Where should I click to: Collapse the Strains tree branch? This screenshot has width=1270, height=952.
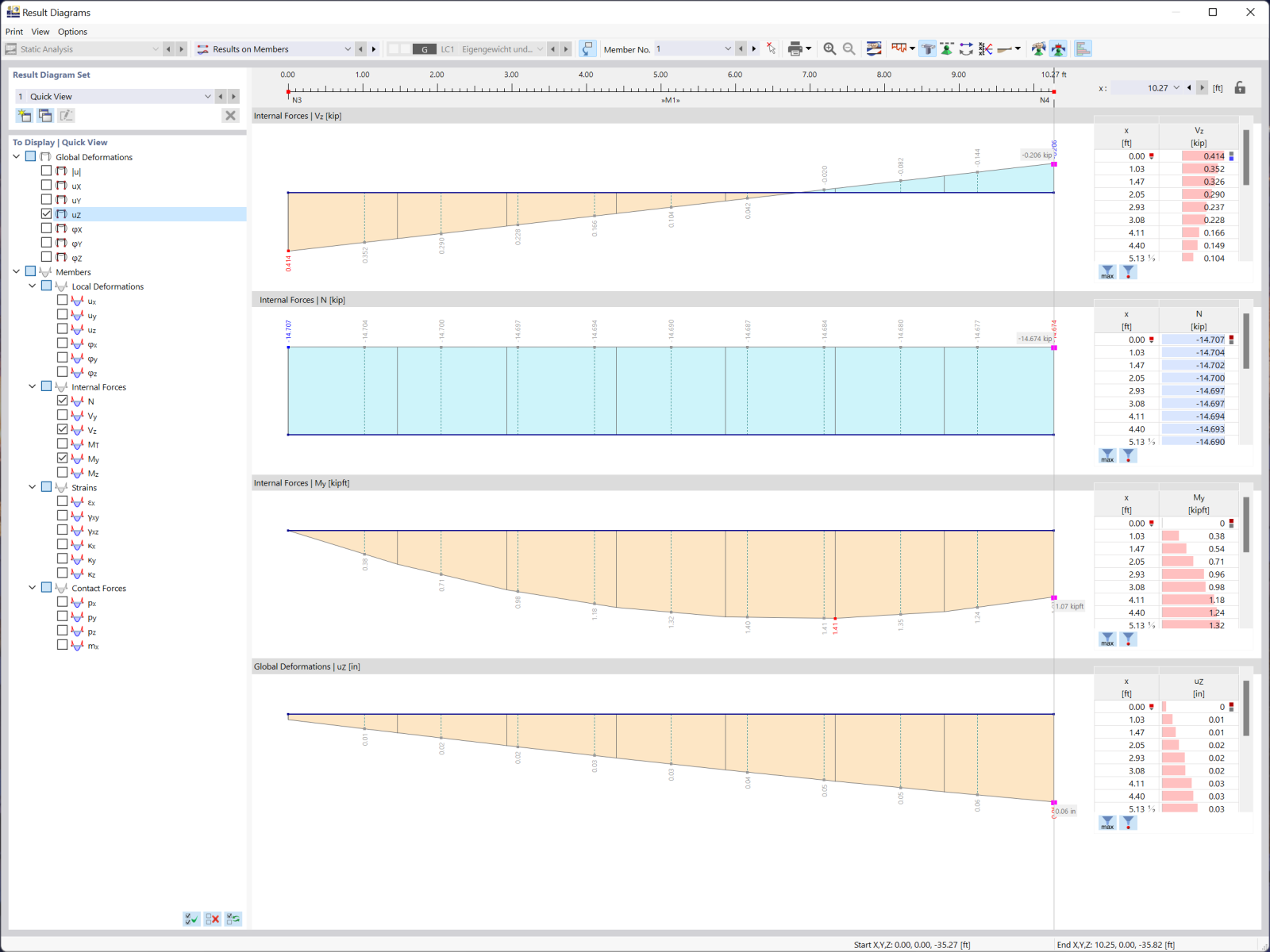(x=32, y=486)
